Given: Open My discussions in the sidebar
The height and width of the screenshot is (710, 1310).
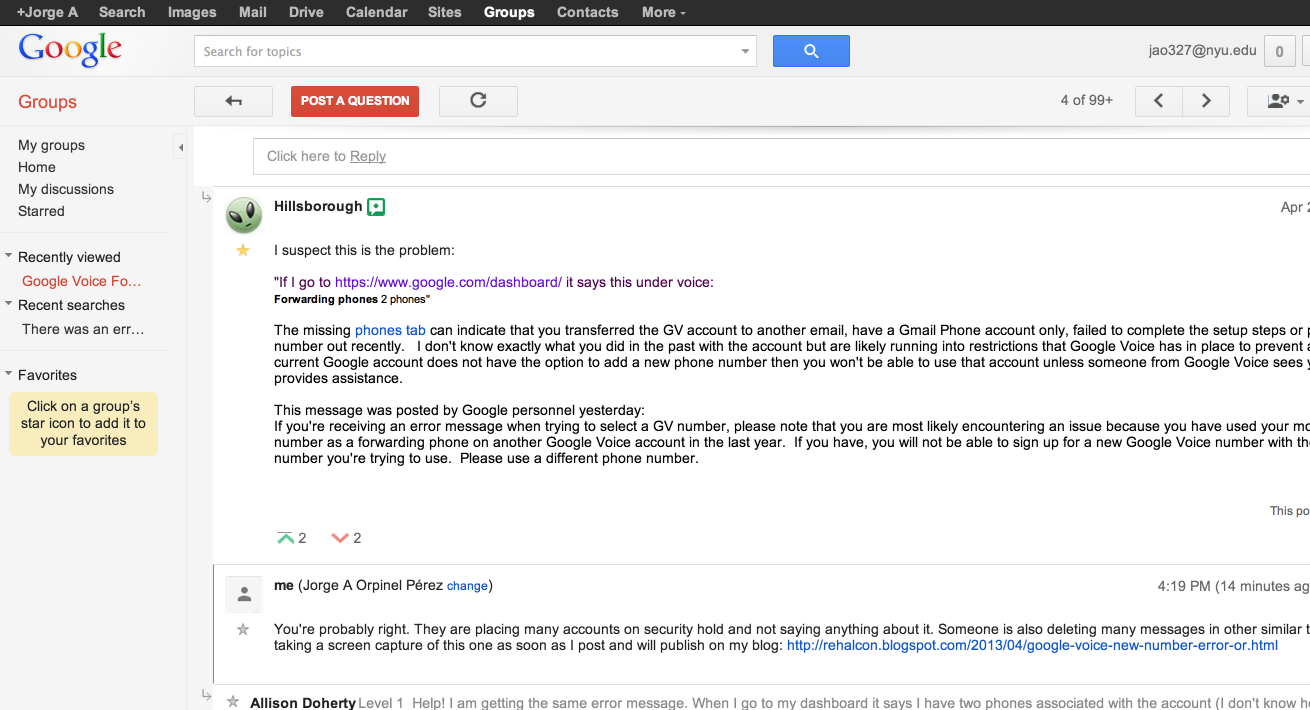Looking at the screenshot, I should [x=66, y=189].
